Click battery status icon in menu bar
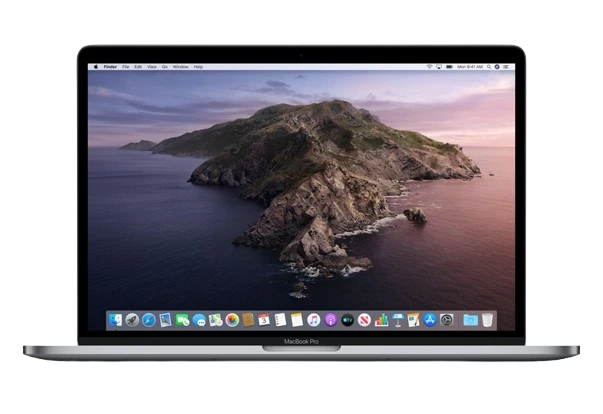 (449, 67)
